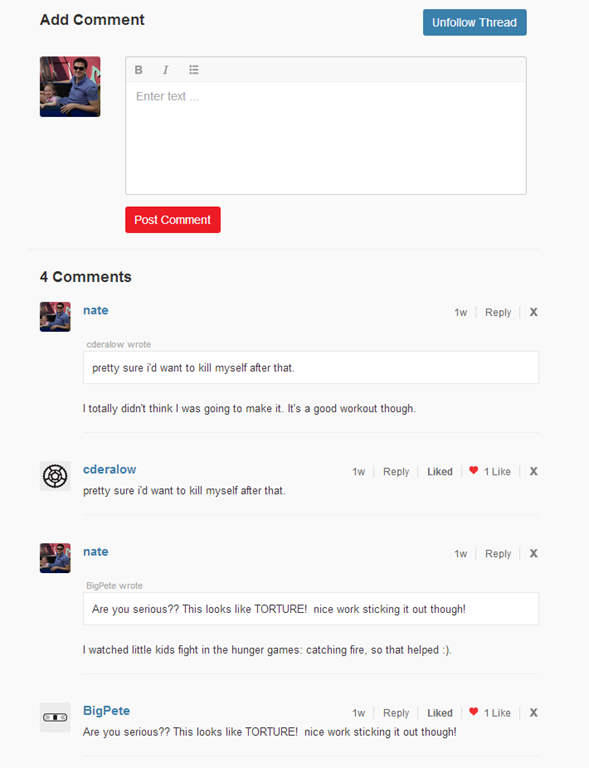Click heart icon on cderalow's comment
The width and height of the screenshot is (589, 768).
pyautogui.click(x=473, y=470)
